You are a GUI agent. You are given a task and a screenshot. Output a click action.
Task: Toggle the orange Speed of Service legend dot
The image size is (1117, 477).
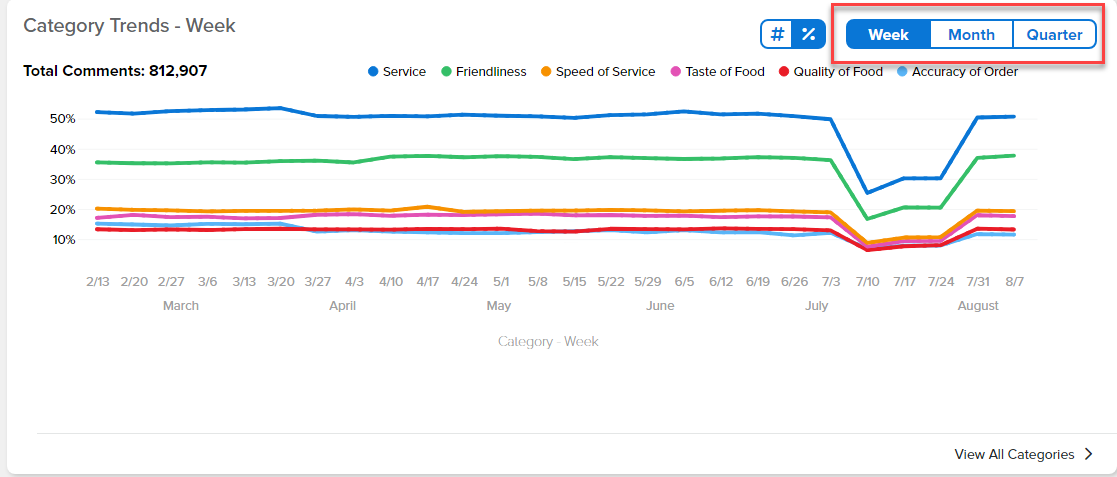pos(546,72)
